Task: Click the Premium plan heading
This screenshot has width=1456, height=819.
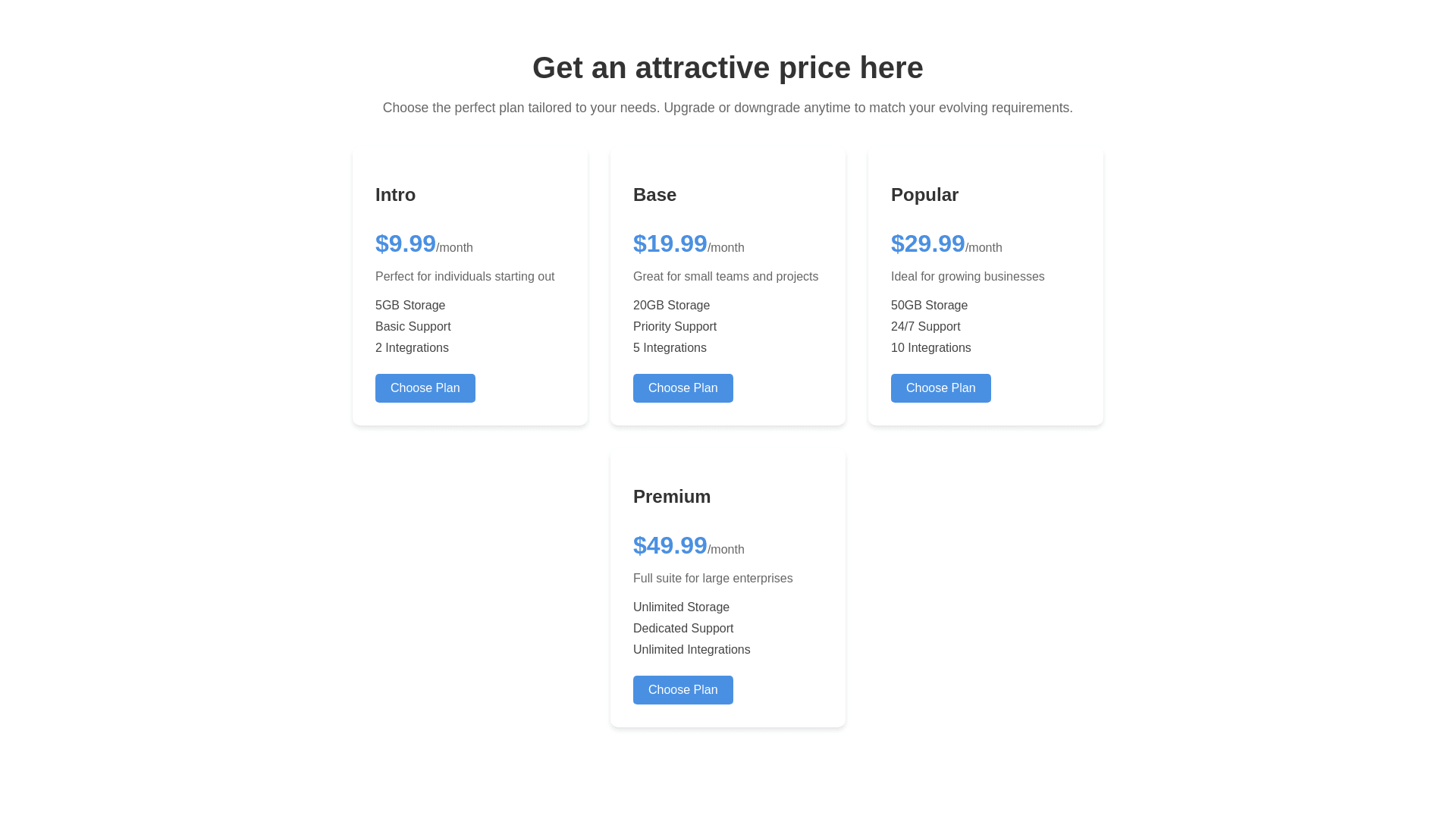Action: click(x=671, y=497)
